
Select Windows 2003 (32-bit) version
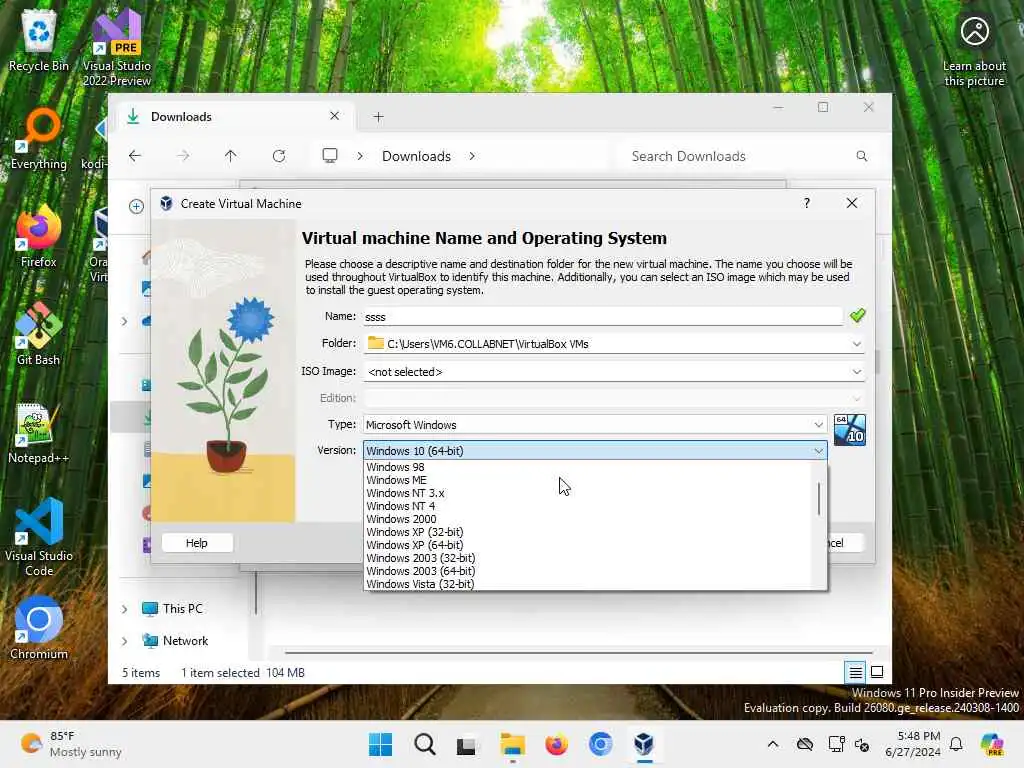588,558
